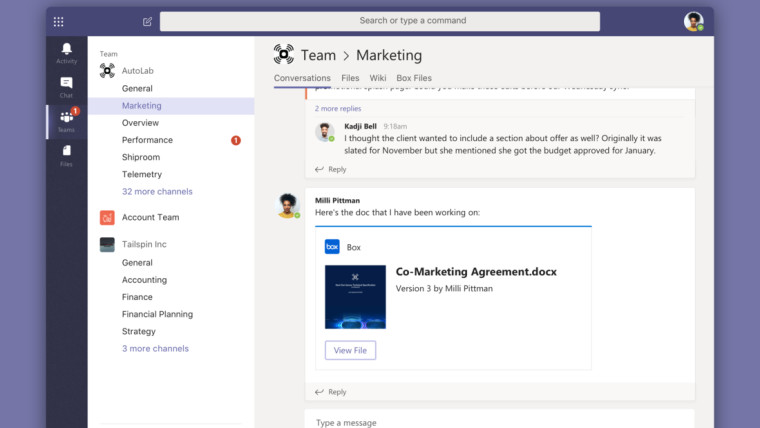Click the View File button
The width and height of the screenshot is (760, 428).
[350, 350]
